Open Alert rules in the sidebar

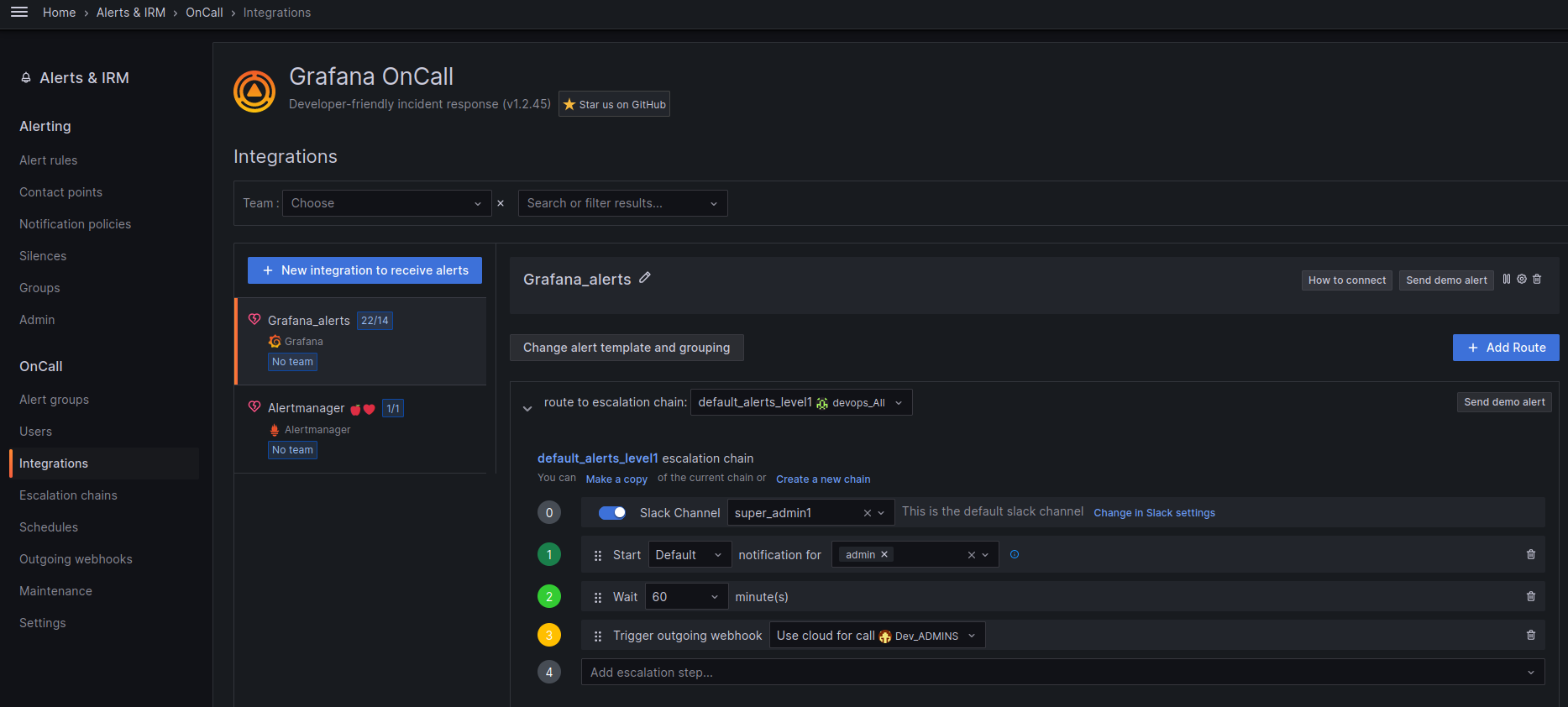(49, 160)
